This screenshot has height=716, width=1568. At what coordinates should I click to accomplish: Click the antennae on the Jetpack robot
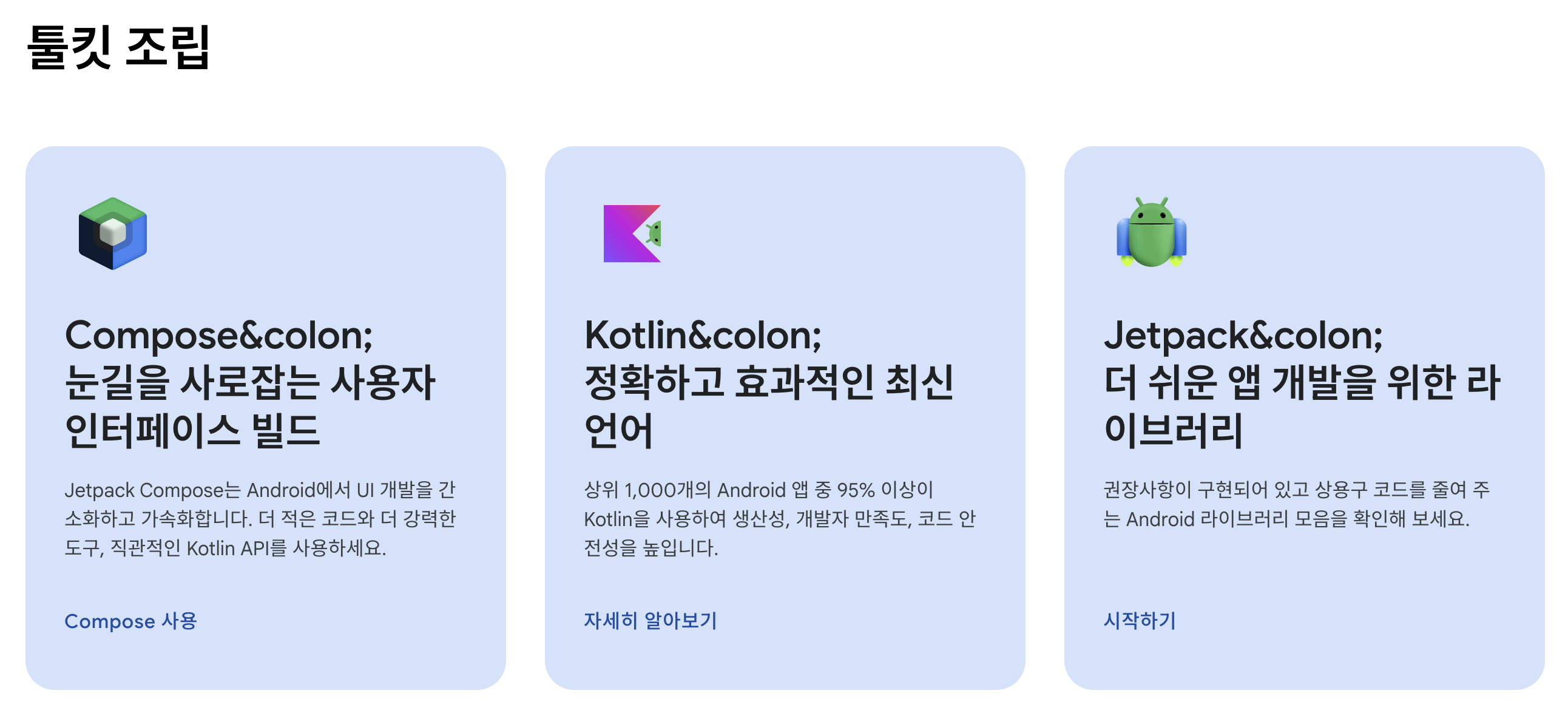(1151, 201)
